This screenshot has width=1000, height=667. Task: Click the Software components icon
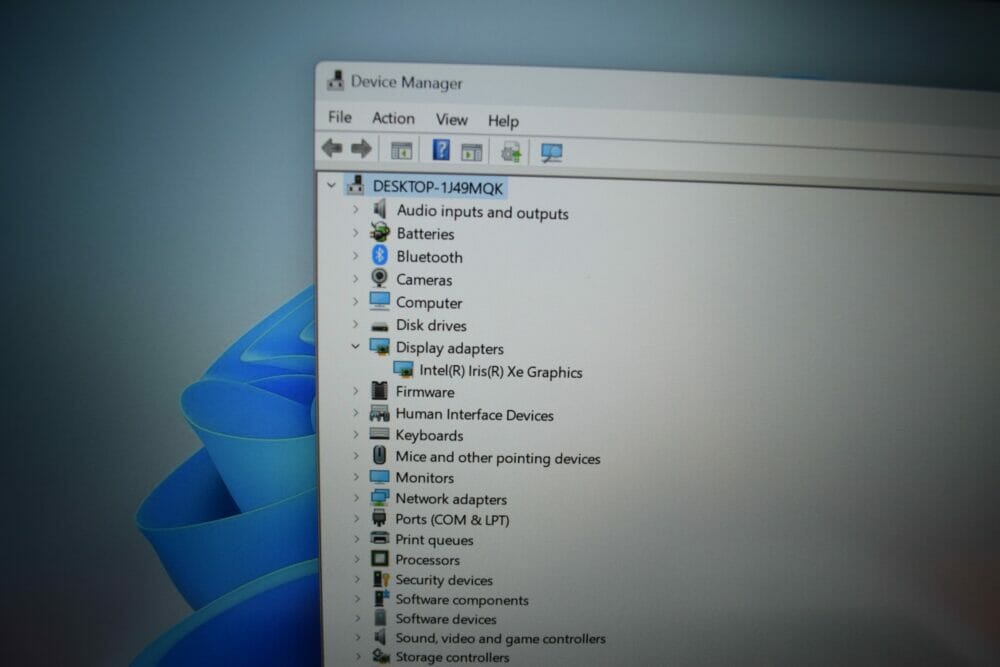[x=381, y=598]
